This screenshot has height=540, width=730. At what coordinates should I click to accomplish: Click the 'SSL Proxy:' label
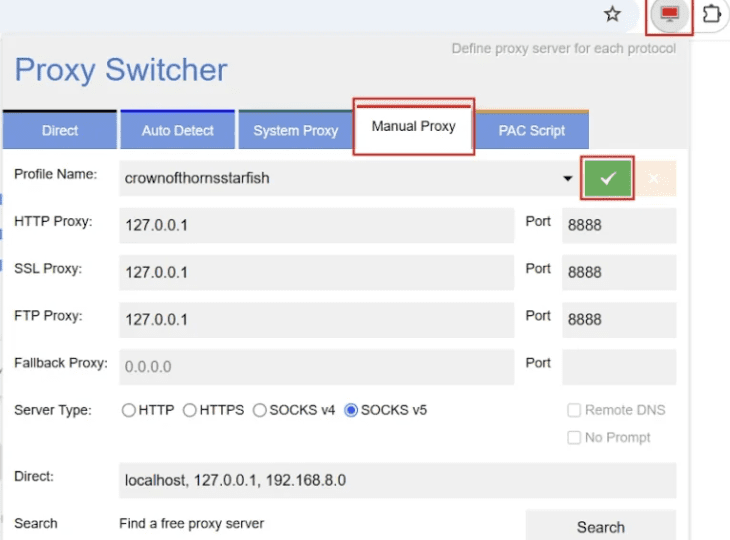48,269
